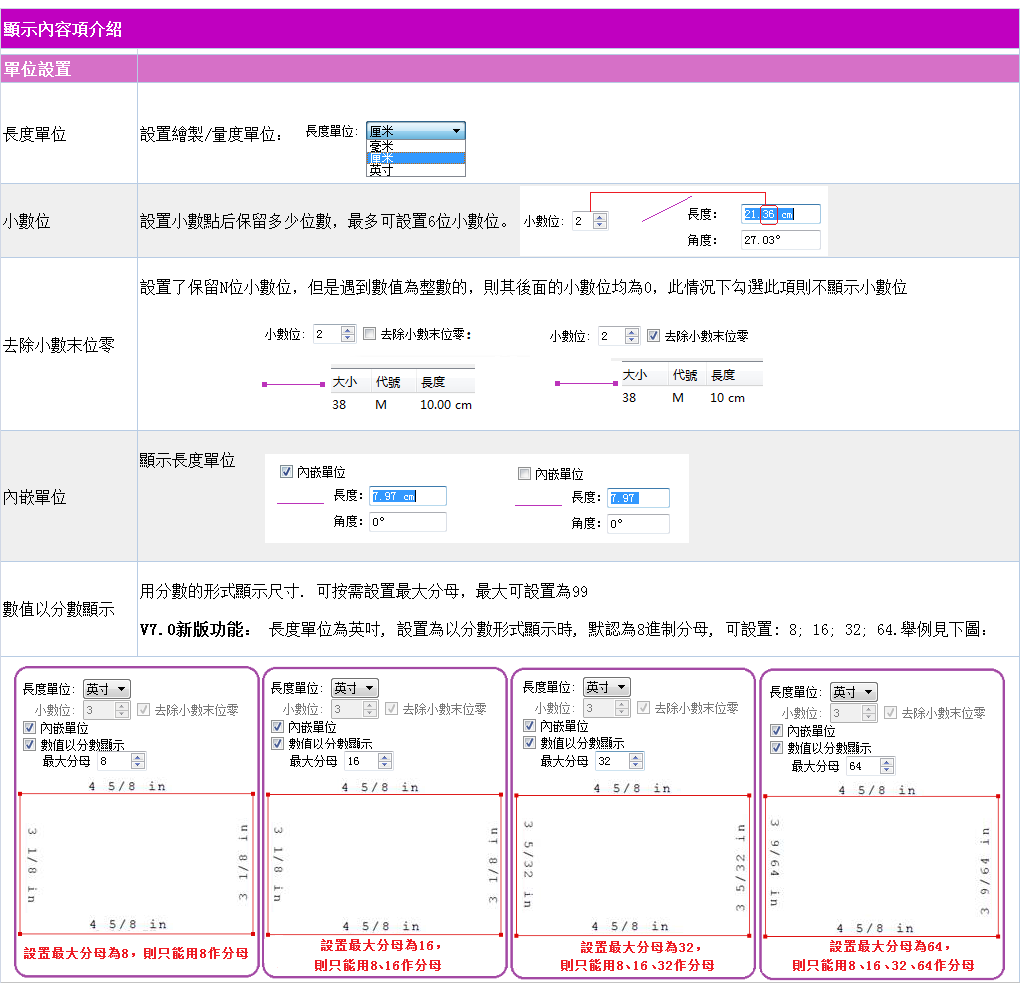Screen dimensions: 1020x983
Task: Click the 10 cm length cell
Action: click(x=727, y=397)
